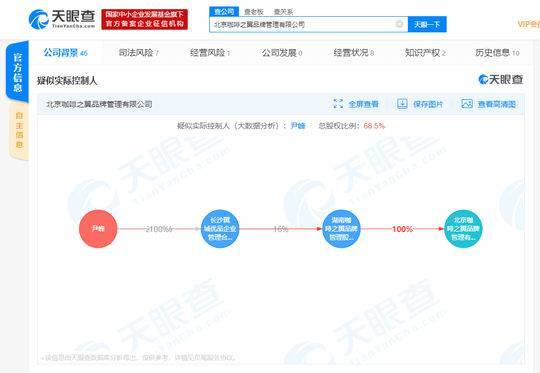Click the data disclaimer note at bottom
The height and width of the screenshot is (373, 540).
coord(139,358)
